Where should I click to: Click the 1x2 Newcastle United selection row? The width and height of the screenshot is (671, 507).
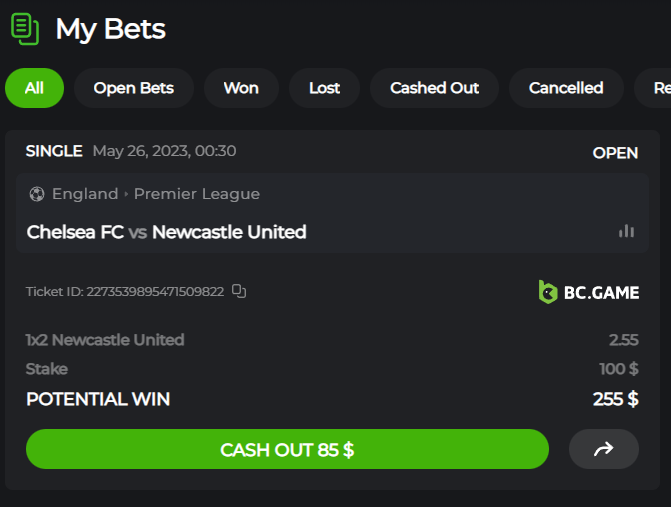click(x=105, y=340)
